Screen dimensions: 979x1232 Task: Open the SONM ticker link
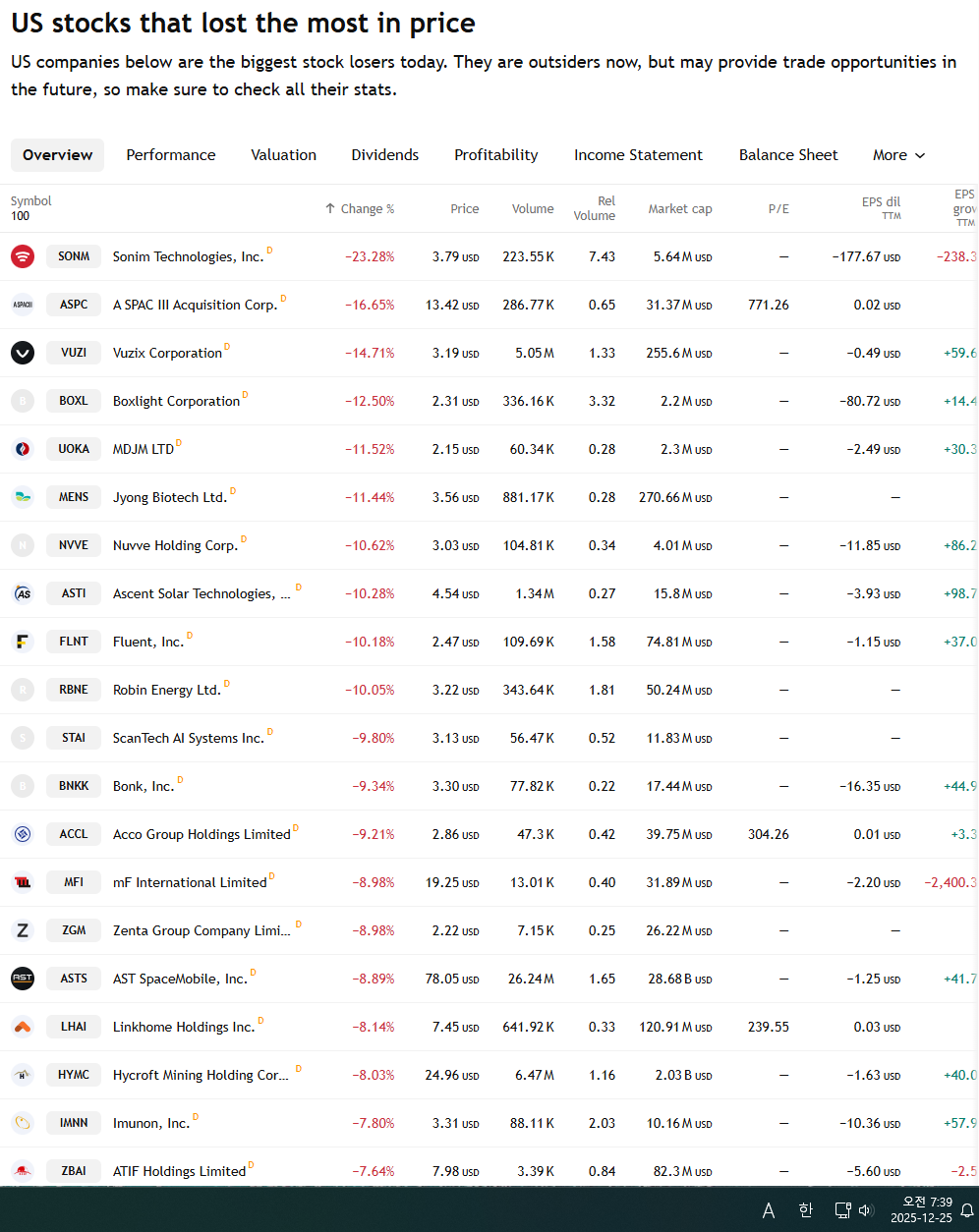pyautogui.click(x=74, y=256)
